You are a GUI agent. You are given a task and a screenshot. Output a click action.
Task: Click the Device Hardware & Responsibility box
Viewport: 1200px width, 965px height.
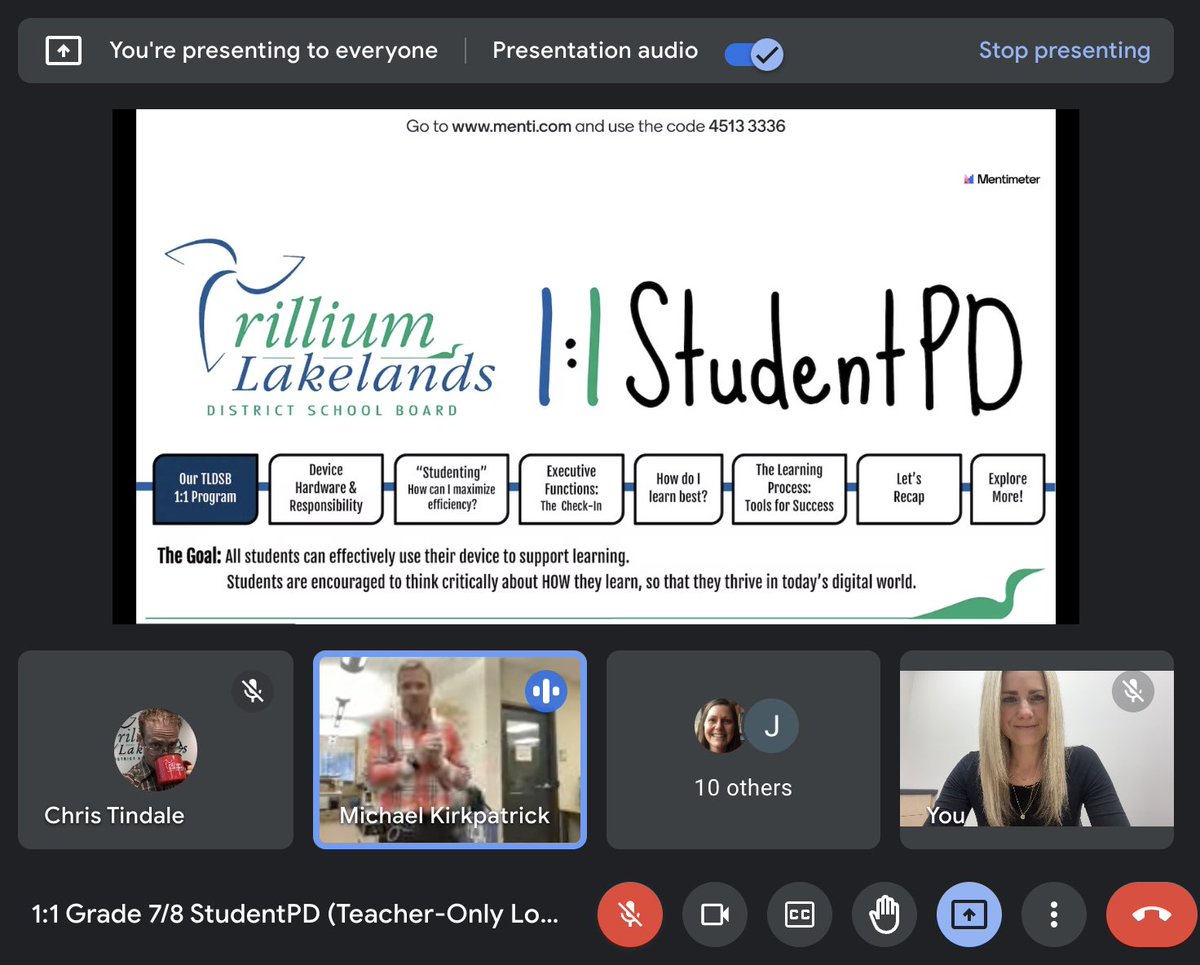(x=326, y=489)
